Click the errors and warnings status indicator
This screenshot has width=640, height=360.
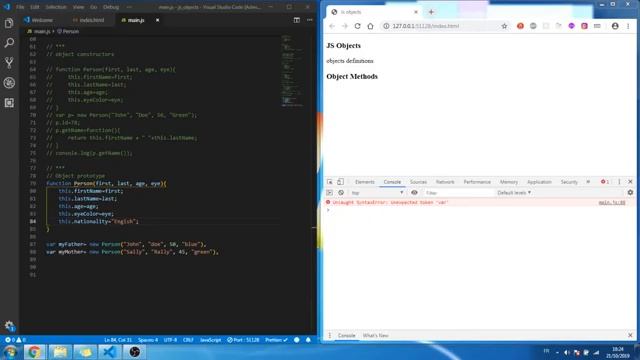tap(16, 340)
